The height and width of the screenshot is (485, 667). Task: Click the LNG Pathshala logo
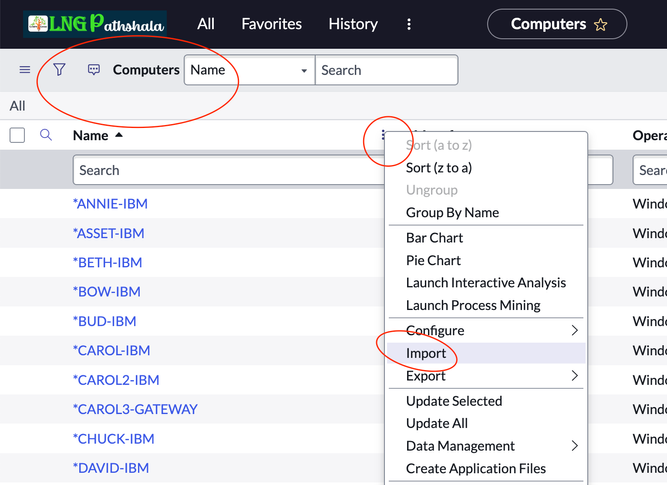(x=95, y=24)
